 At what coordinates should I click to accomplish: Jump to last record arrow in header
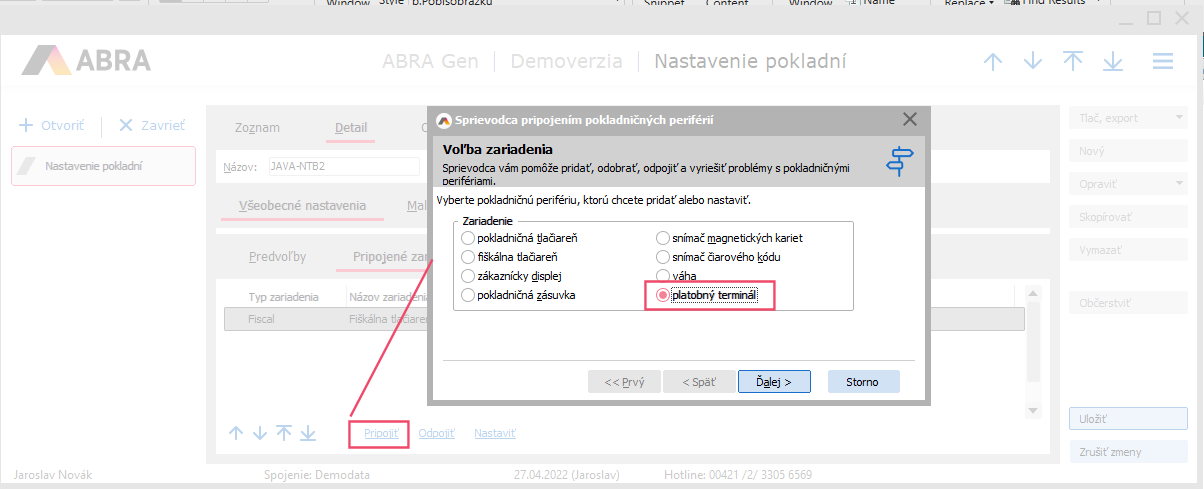click(x=1112, y=61)
